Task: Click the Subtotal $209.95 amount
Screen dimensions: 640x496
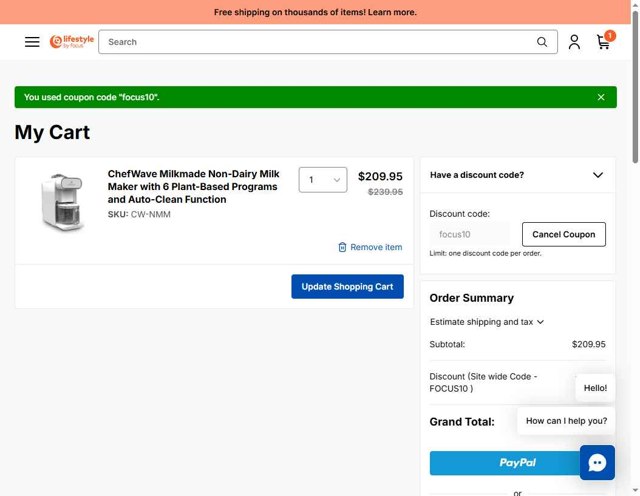Action: click(589, 344)
